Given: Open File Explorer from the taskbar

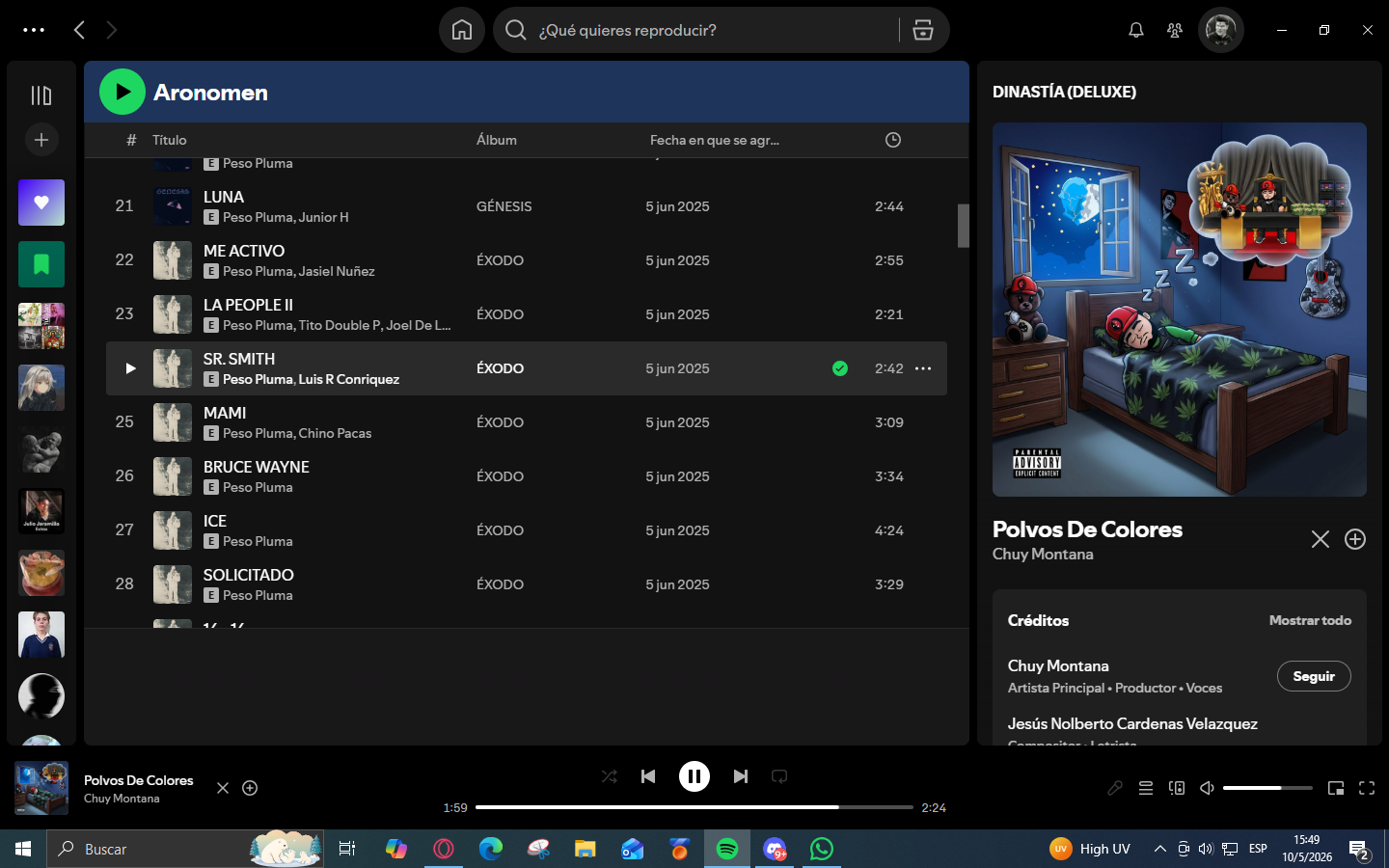Looking at the screenshot, I should click(586, 849).
